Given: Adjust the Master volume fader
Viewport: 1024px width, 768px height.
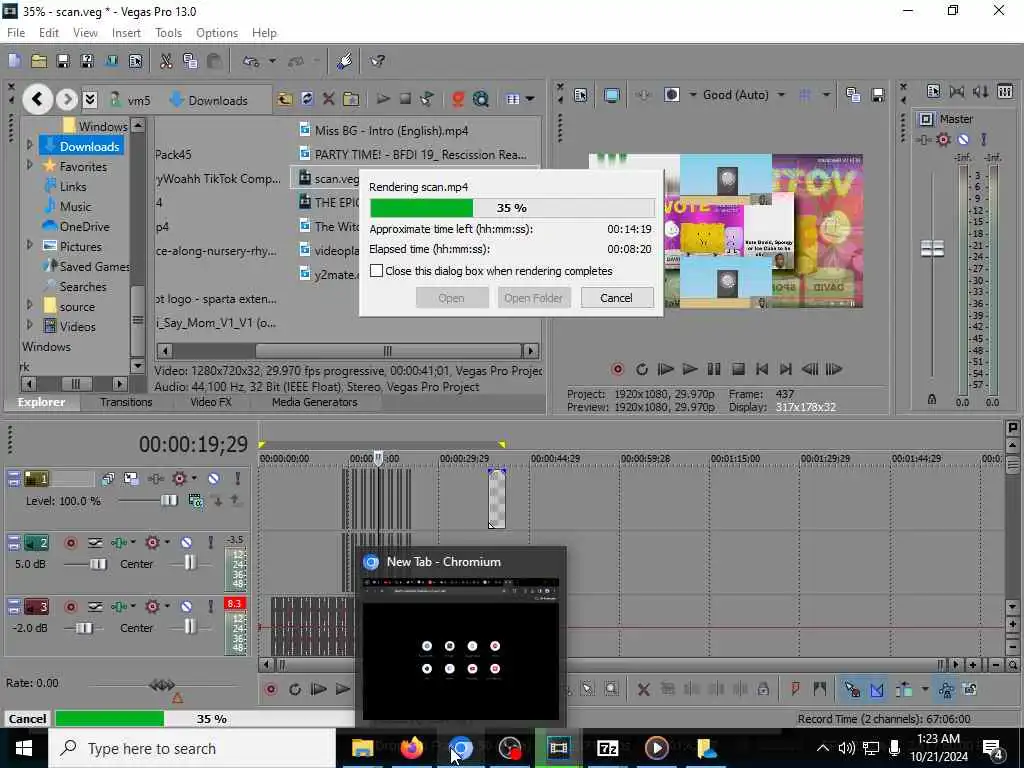Looking at the screenshot, I should click(932, 248).
